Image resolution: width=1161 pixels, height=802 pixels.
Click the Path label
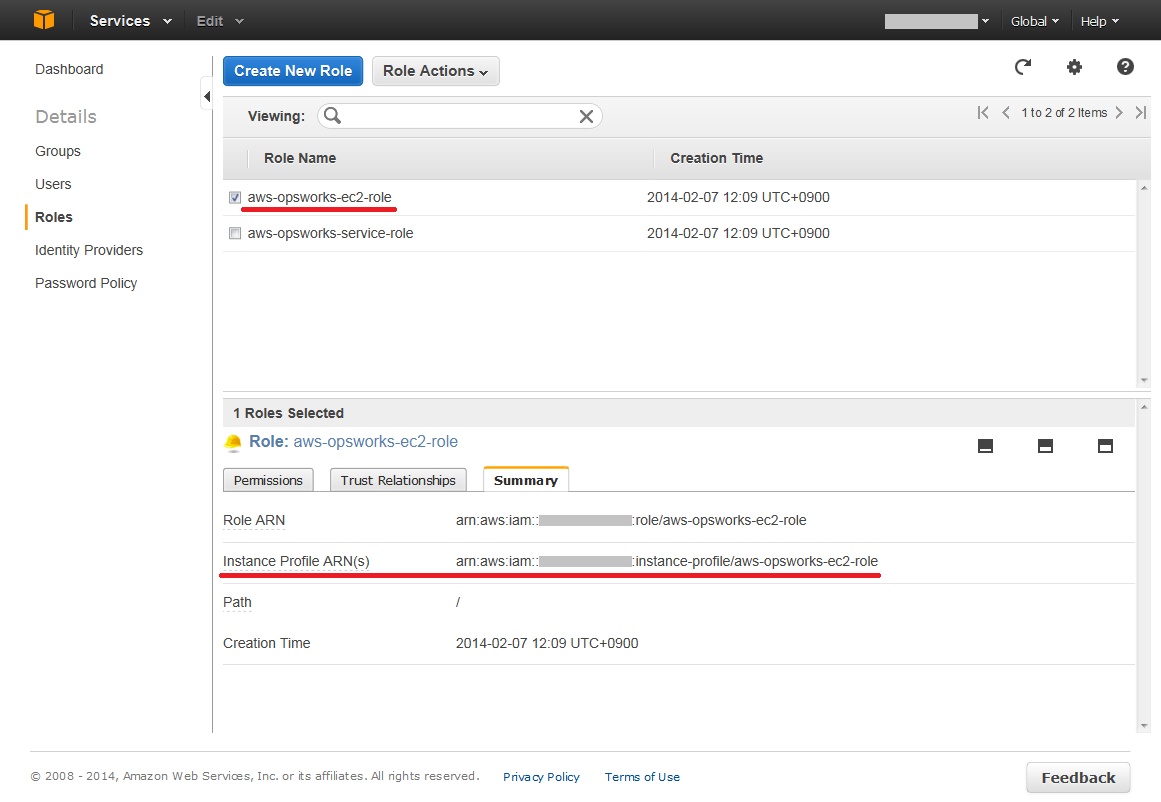(x=237, y=602)
